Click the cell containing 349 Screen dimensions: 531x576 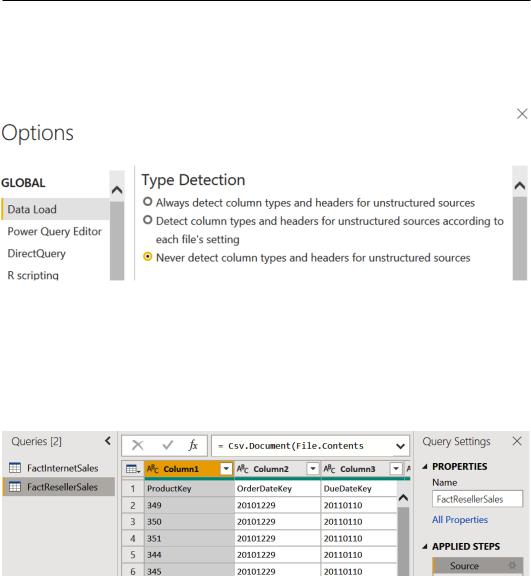(189, 505)
